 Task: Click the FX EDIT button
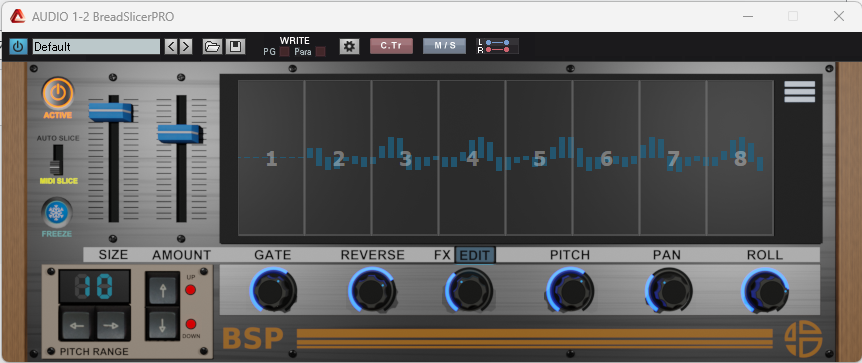pyautogui.click(x=475, y=255)
